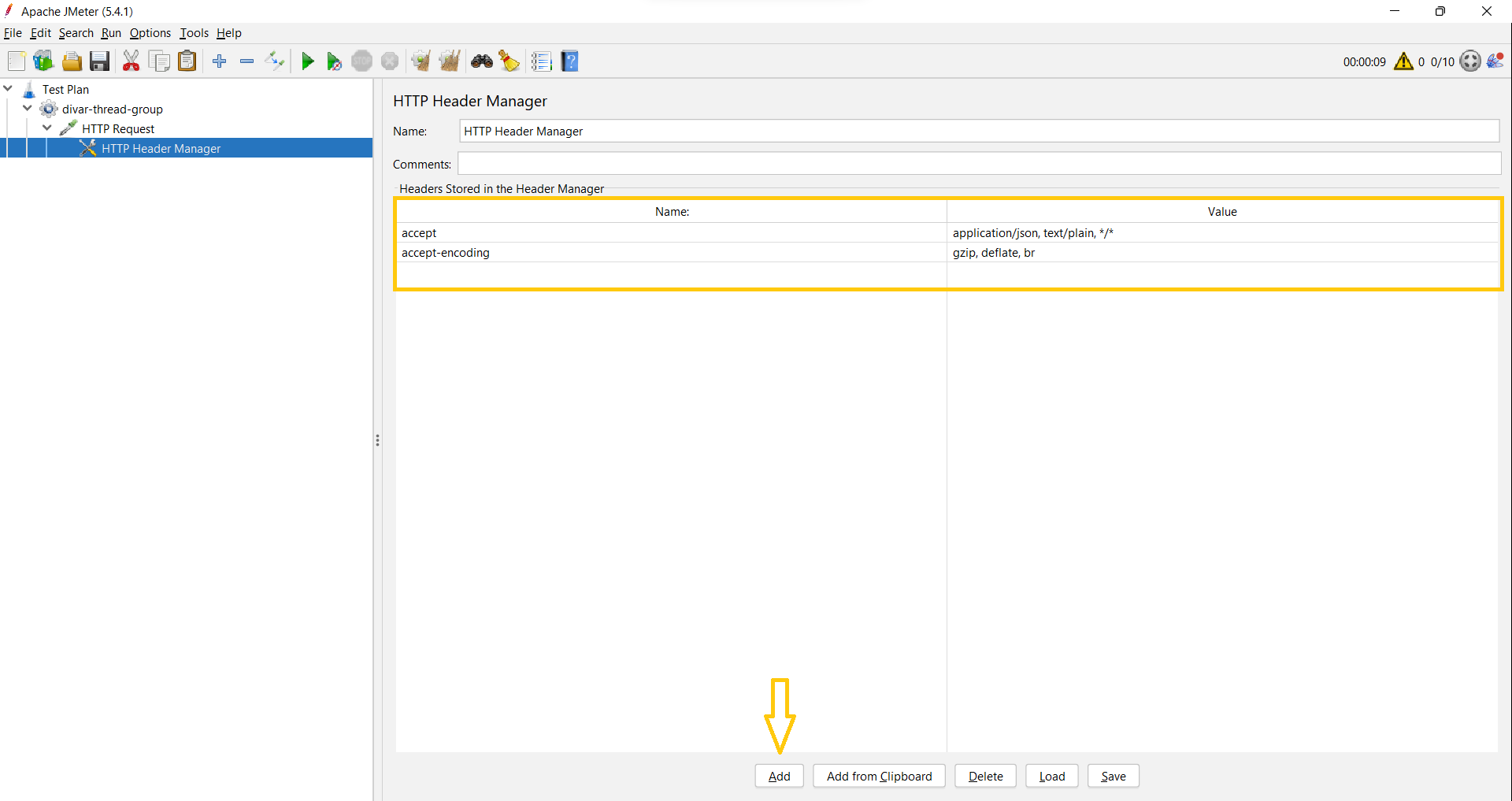Click the panel splitter handle dots

point(377,440)
